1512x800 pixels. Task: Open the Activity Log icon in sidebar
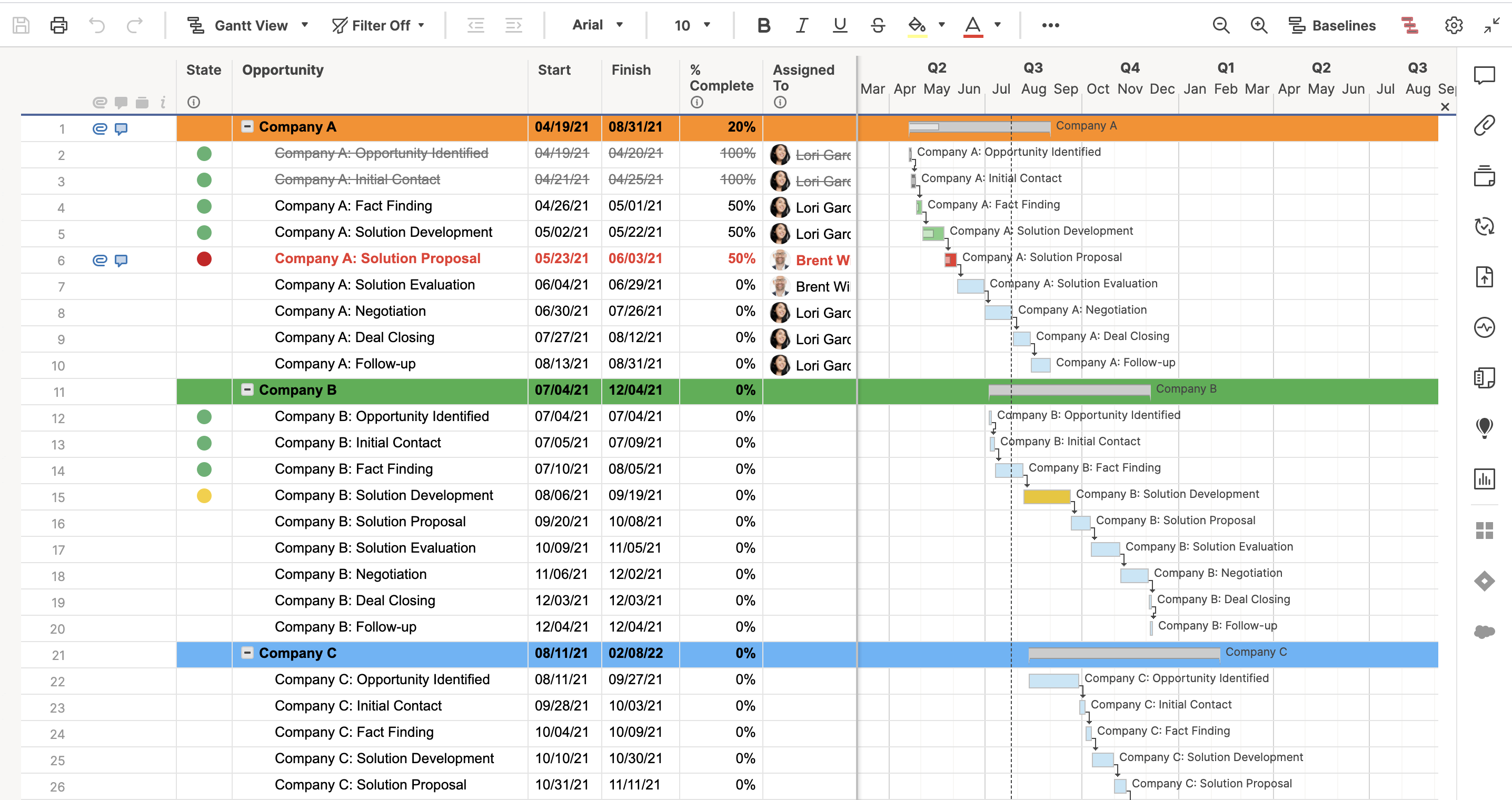click(x=1484, y=327)
